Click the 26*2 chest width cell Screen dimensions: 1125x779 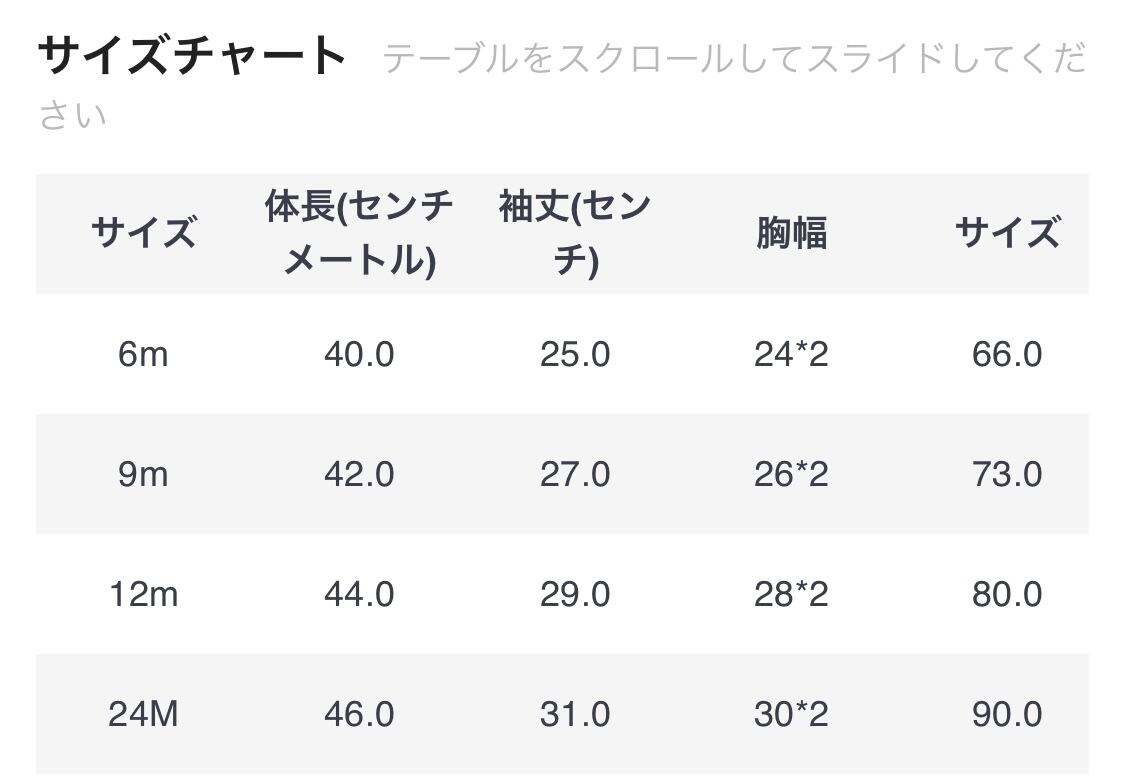point(791,474)
